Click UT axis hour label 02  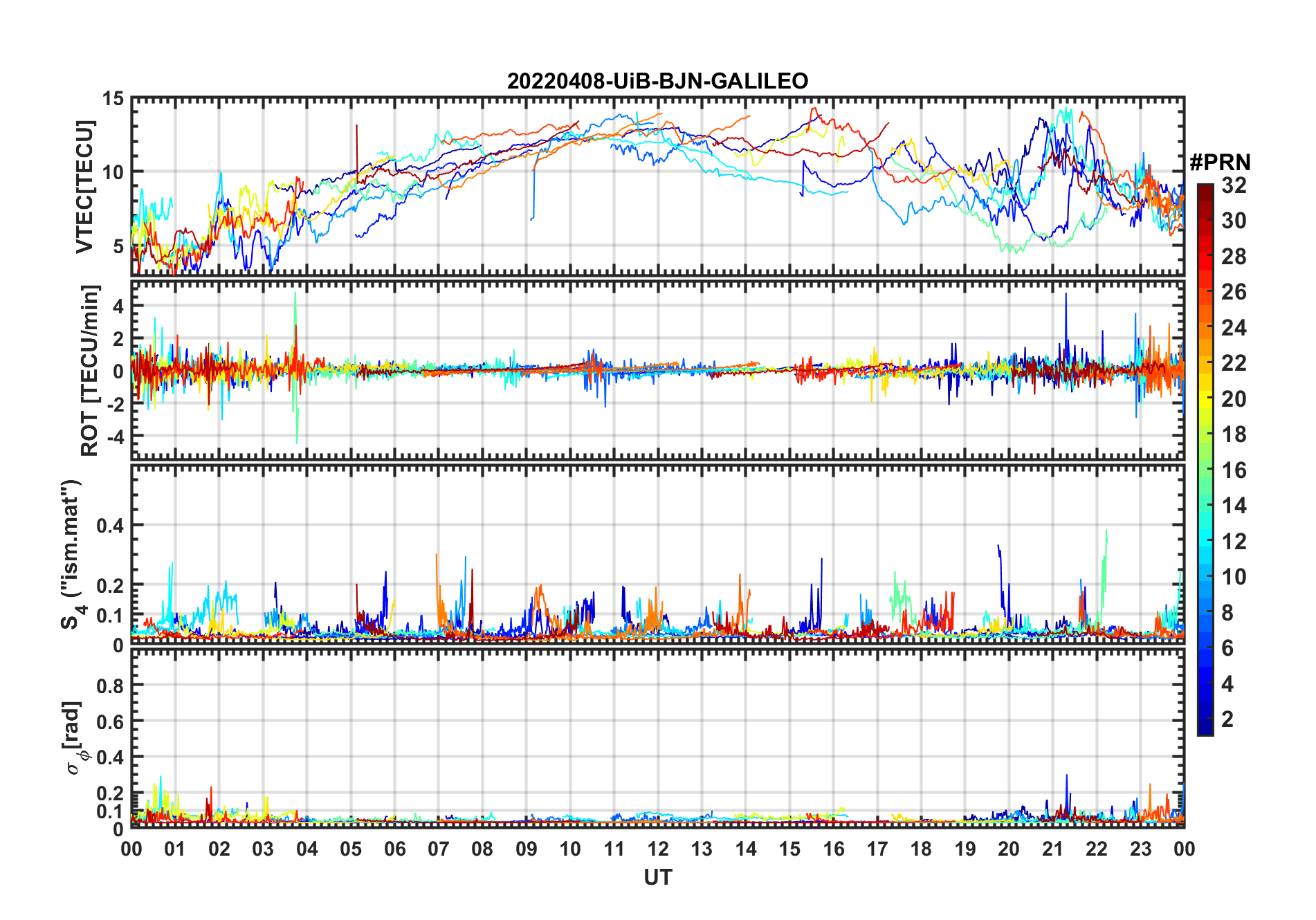click(219, 849)
